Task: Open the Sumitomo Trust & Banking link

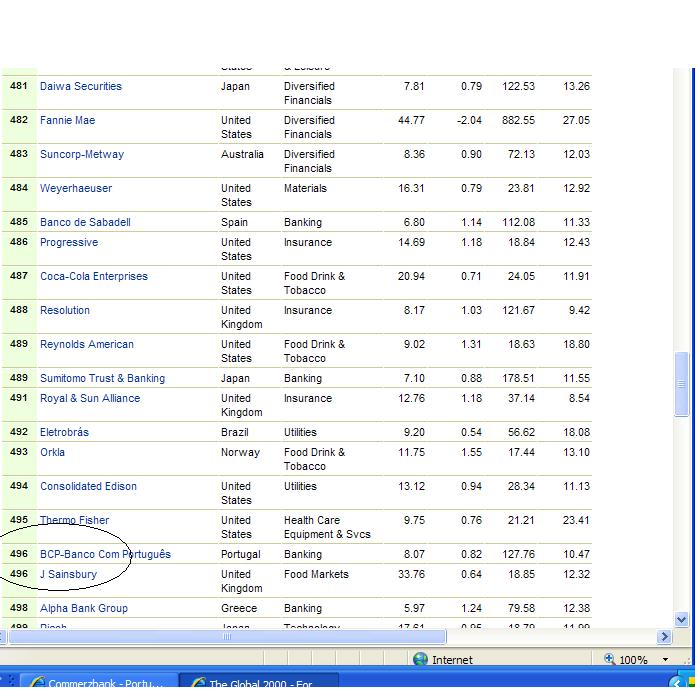Action: coord(102,378)
